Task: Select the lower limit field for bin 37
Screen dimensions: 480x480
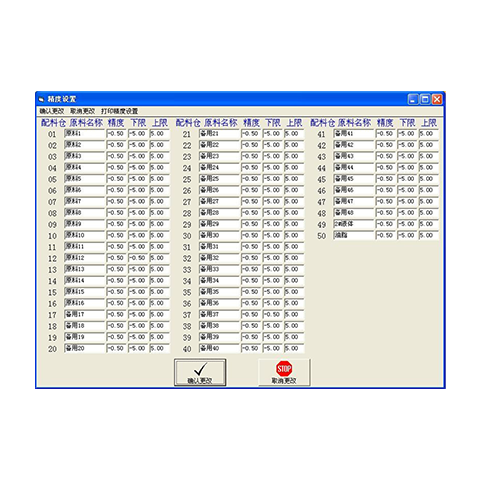Action: [272, 314]
